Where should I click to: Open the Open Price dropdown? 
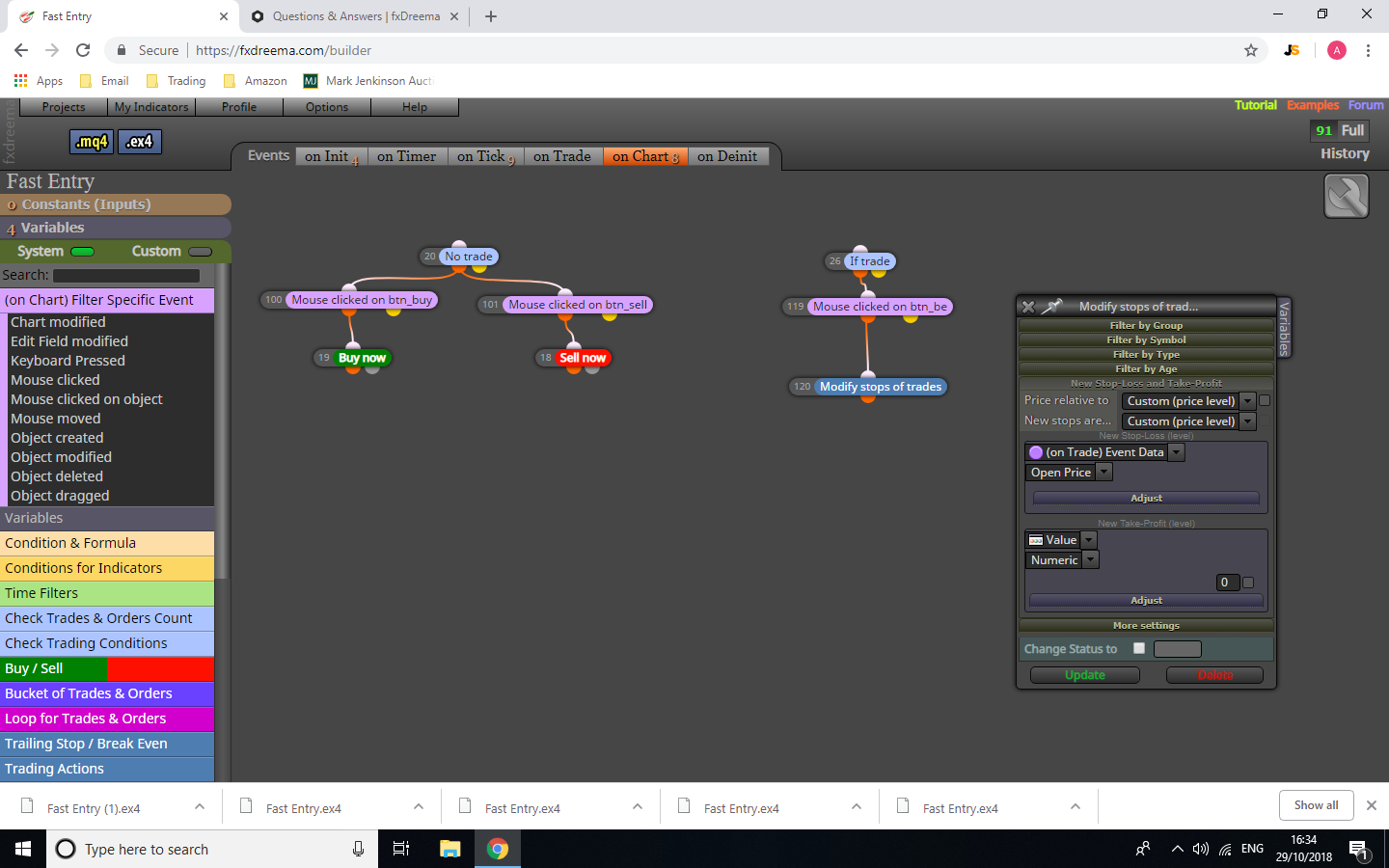tap(1069, 473)
